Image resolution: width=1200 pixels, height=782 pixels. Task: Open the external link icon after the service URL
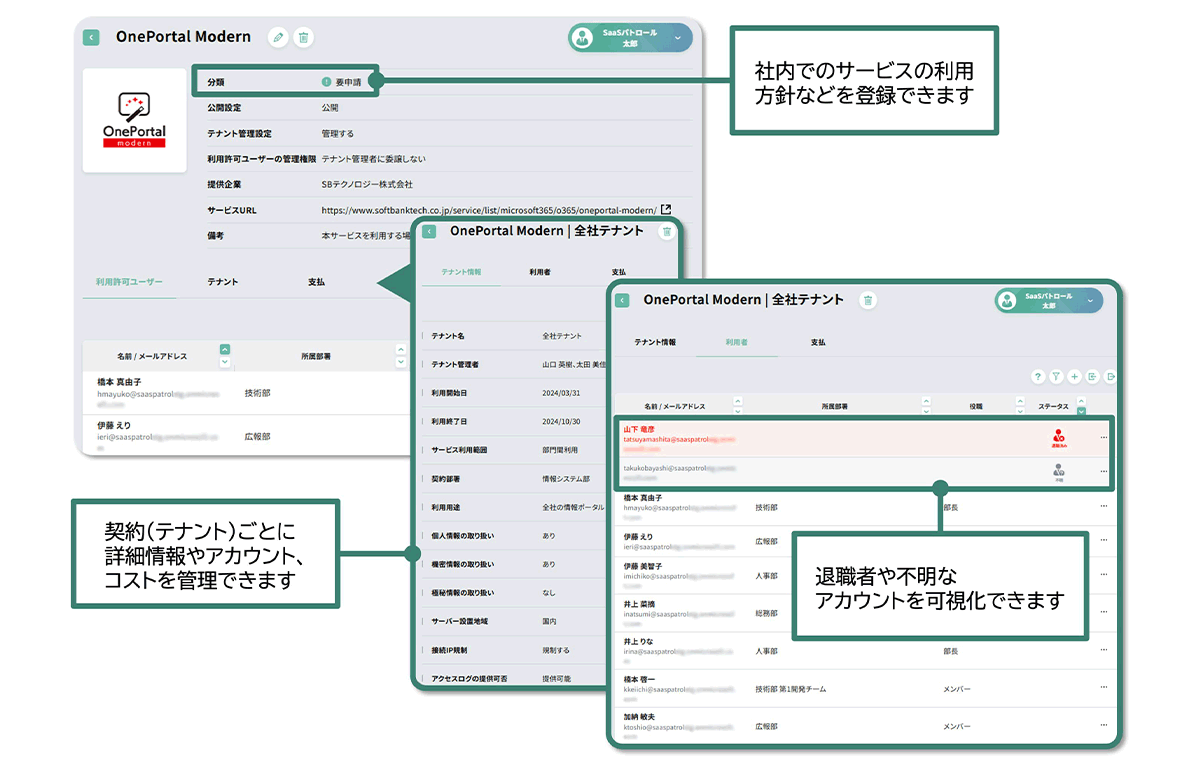pos(667,210)
